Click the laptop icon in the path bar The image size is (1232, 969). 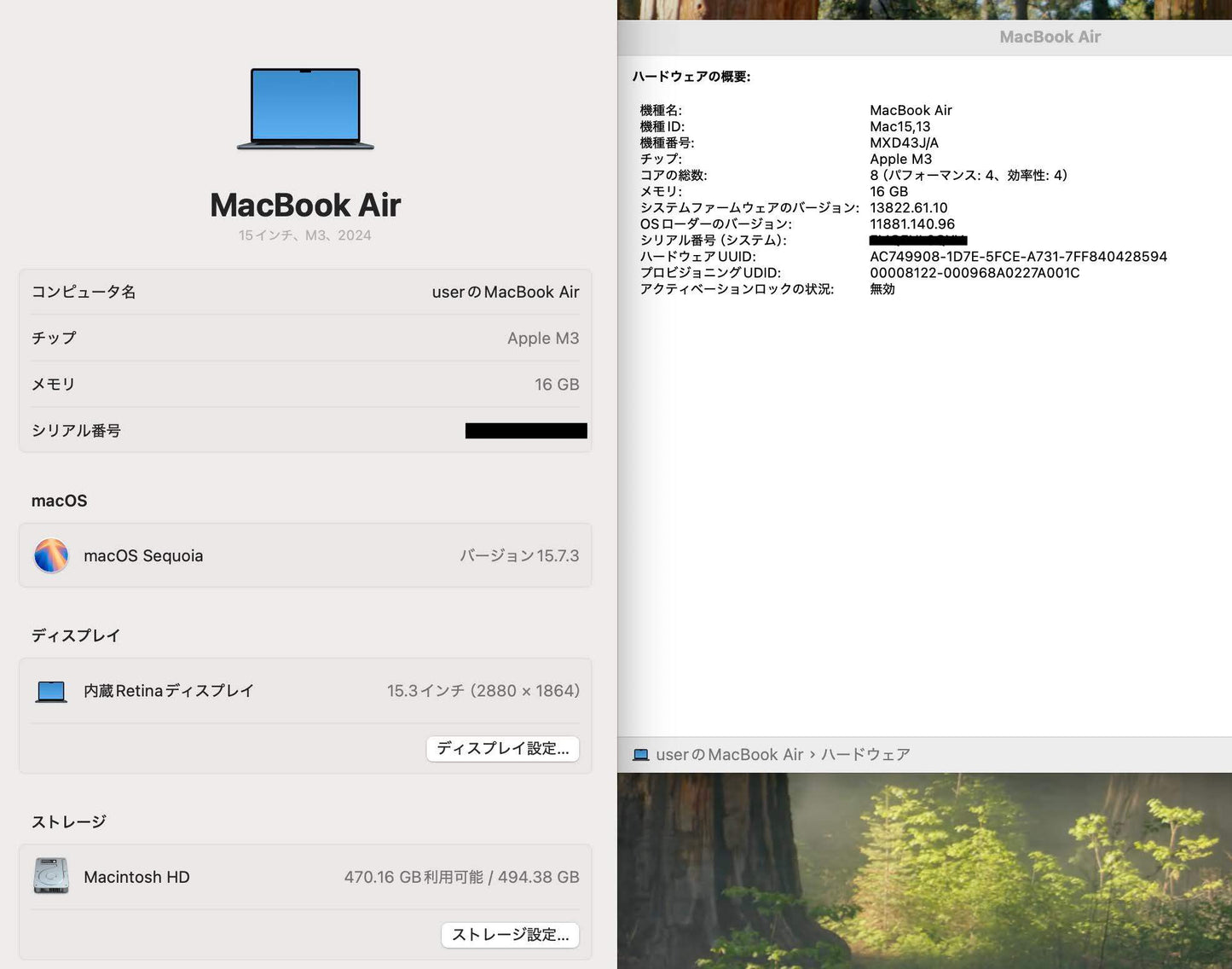(641, 755)
